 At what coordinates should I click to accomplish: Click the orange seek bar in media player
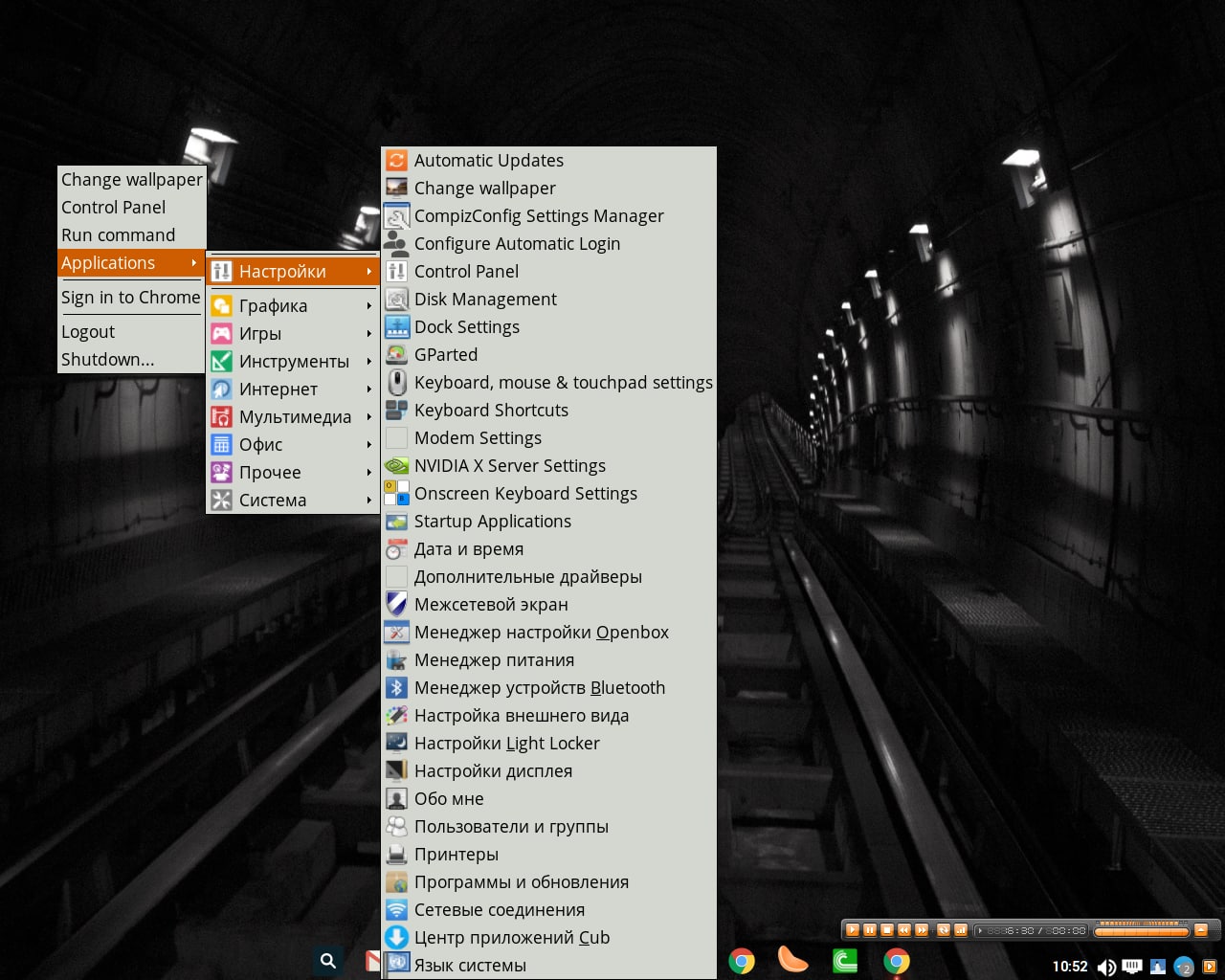[x=1142, y=932]
